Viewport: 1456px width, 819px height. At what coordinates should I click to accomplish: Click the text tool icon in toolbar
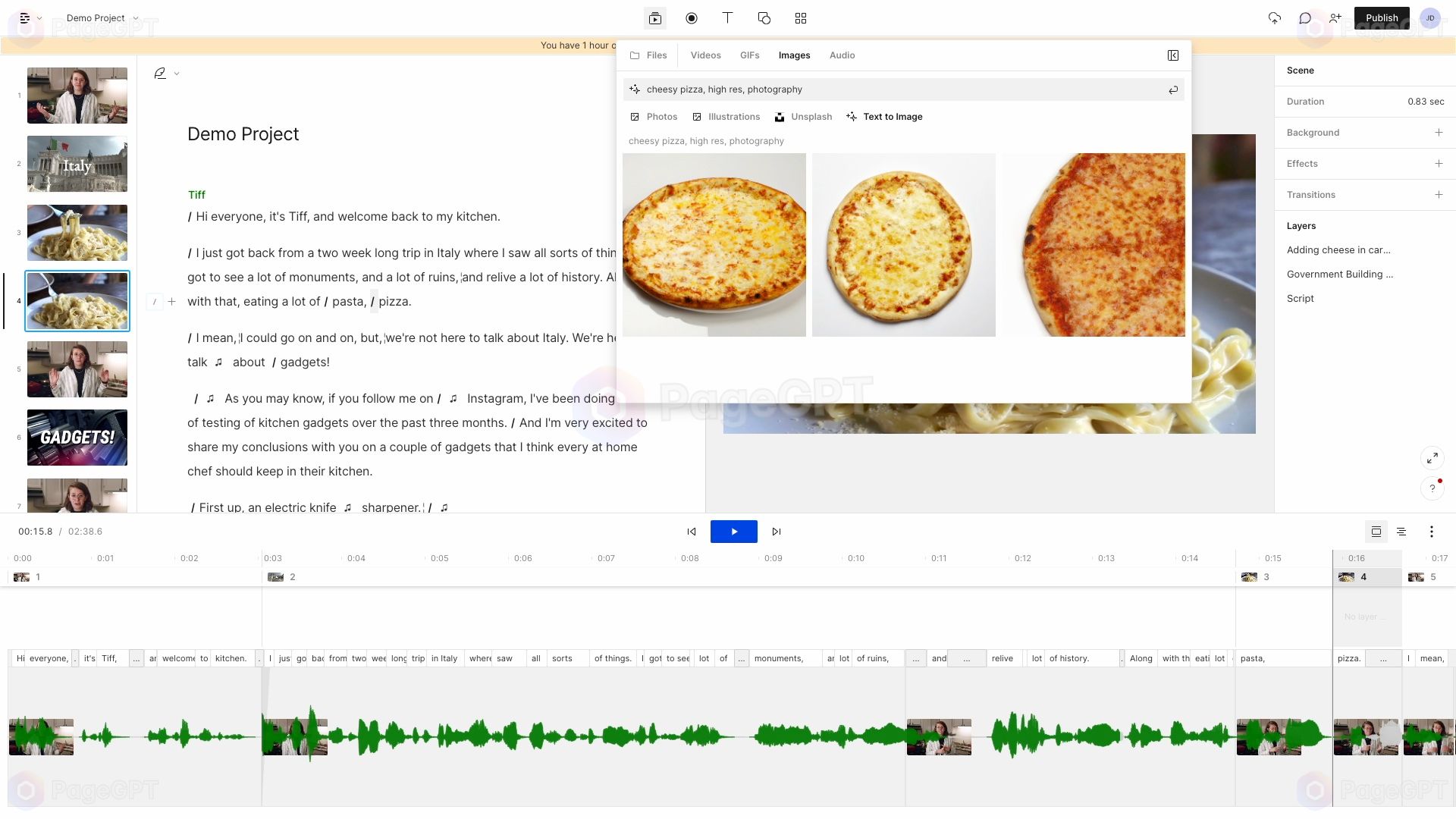(x=727, y=18)
